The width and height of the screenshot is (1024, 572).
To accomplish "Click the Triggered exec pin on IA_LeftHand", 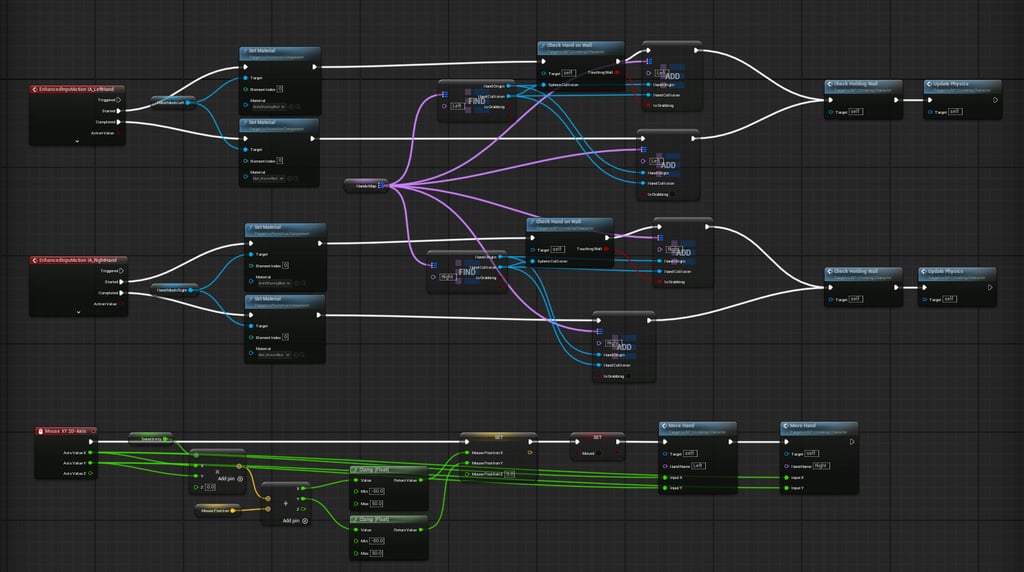I will (118, 100).
